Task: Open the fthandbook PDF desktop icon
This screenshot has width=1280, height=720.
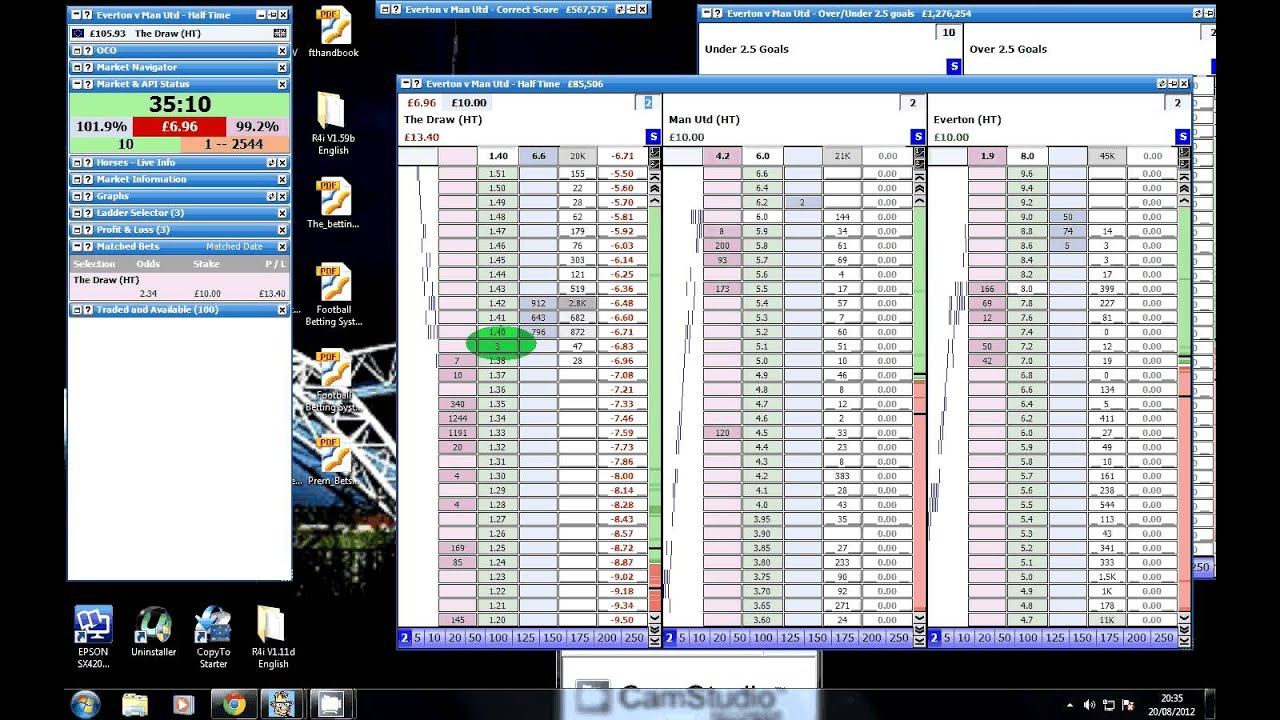Action: [333, 32]
